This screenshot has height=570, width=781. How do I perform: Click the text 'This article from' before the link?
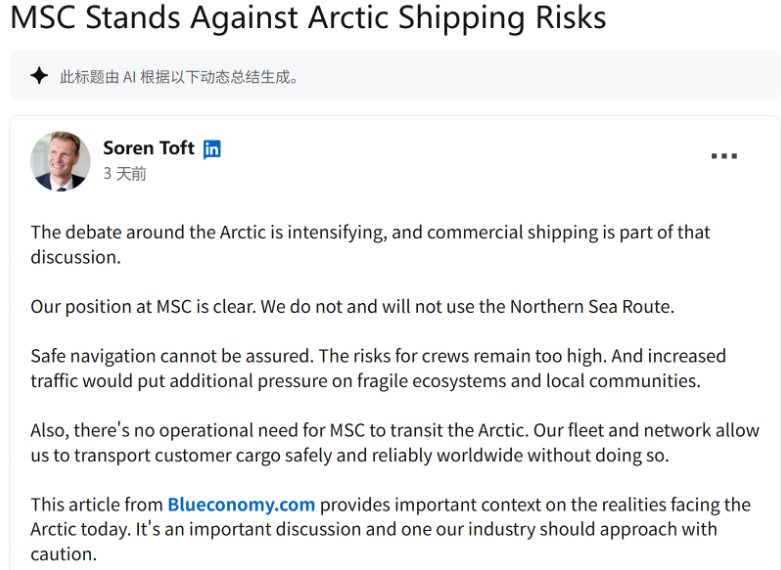click(x=96, y=504)
